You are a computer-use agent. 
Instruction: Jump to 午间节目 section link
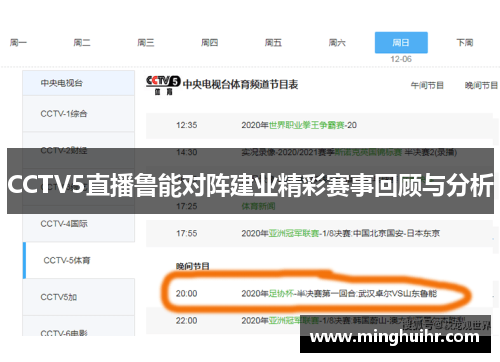(427, 85)
